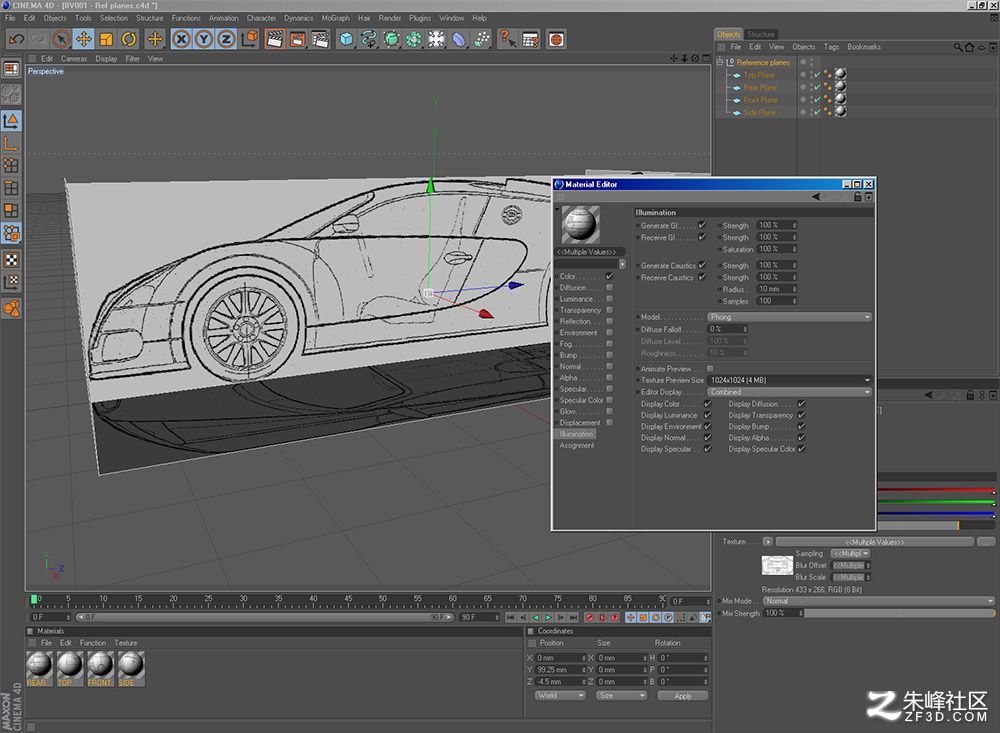This screenshot has width=1000, height=733.
Task: Select the FRONT material thumbnail
Action: (x=100, y=668)
